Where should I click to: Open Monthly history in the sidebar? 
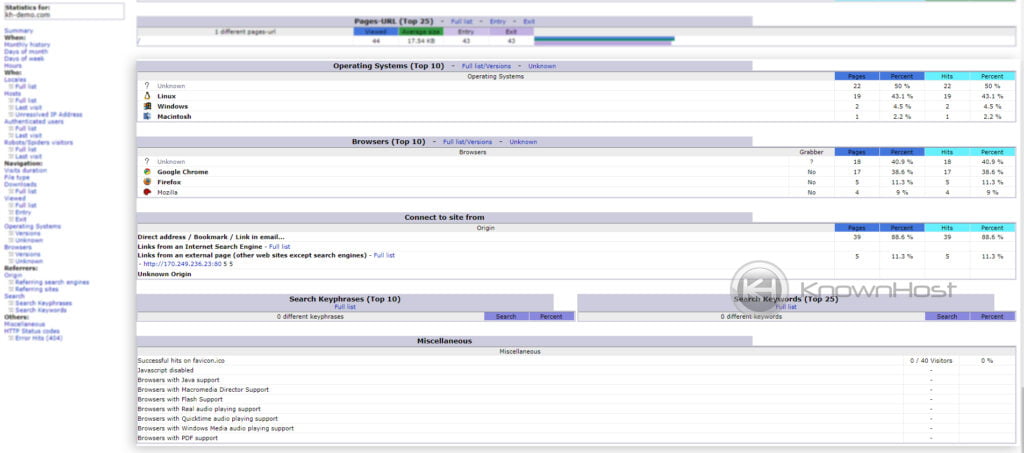(27, 44)
